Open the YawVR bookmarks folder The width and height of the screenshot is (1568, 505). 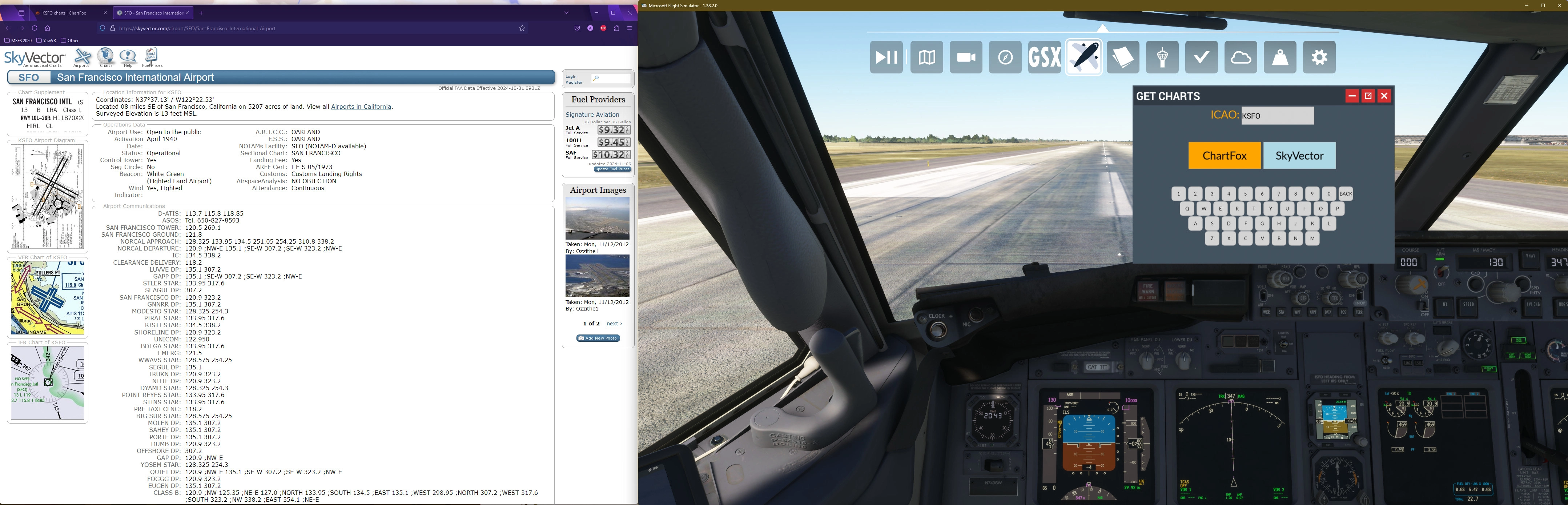46,41
